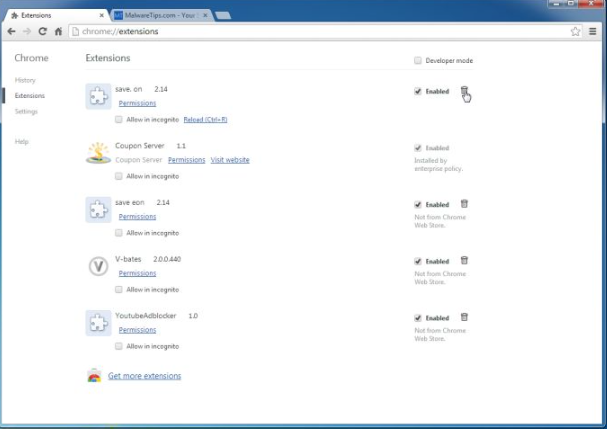The width and height of the screenshot is (608, 429).
Task: Open Settings in the left sidebar
Action: pos(26,111)
